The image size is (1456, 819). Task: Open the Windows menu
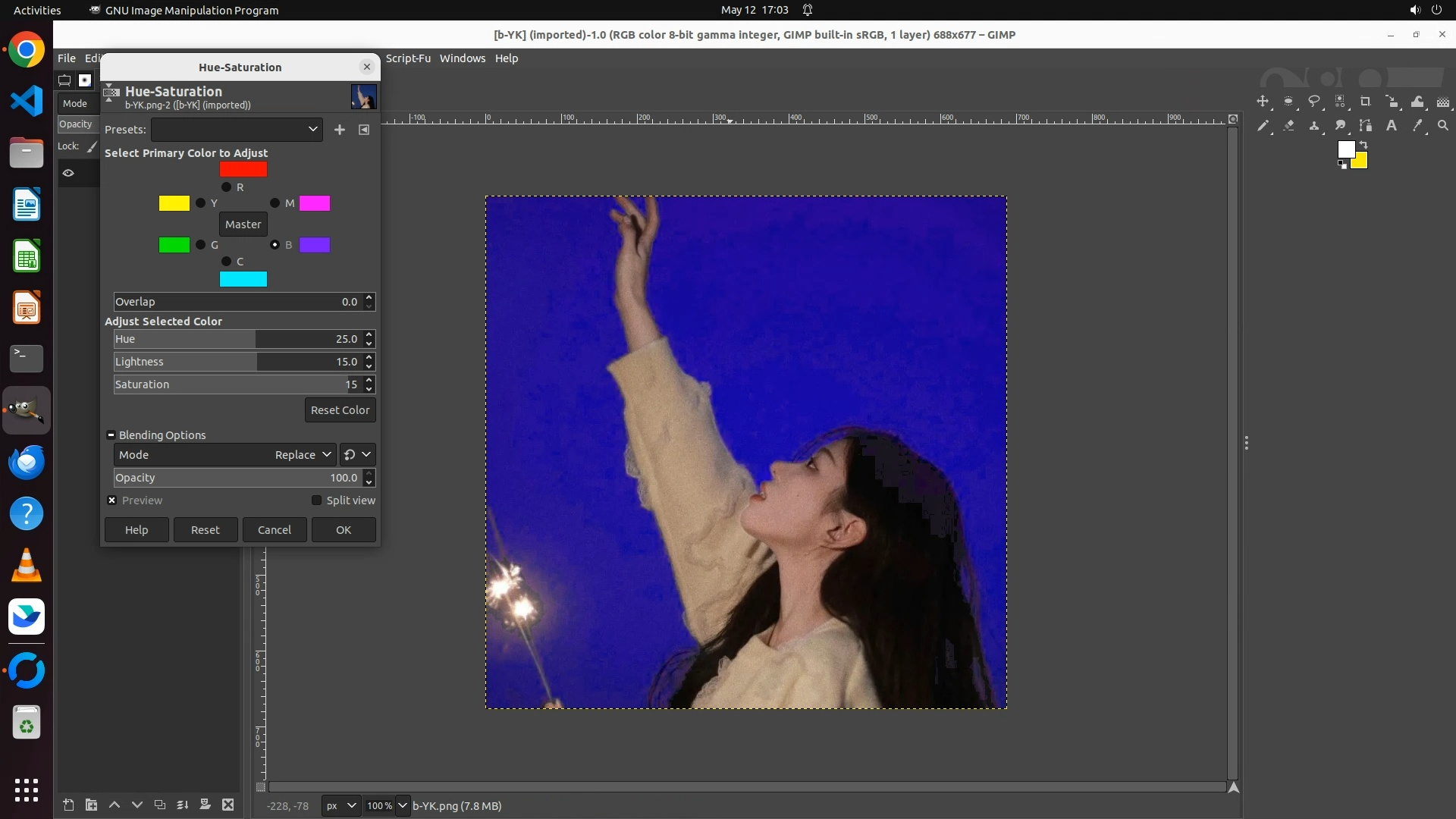462,58
